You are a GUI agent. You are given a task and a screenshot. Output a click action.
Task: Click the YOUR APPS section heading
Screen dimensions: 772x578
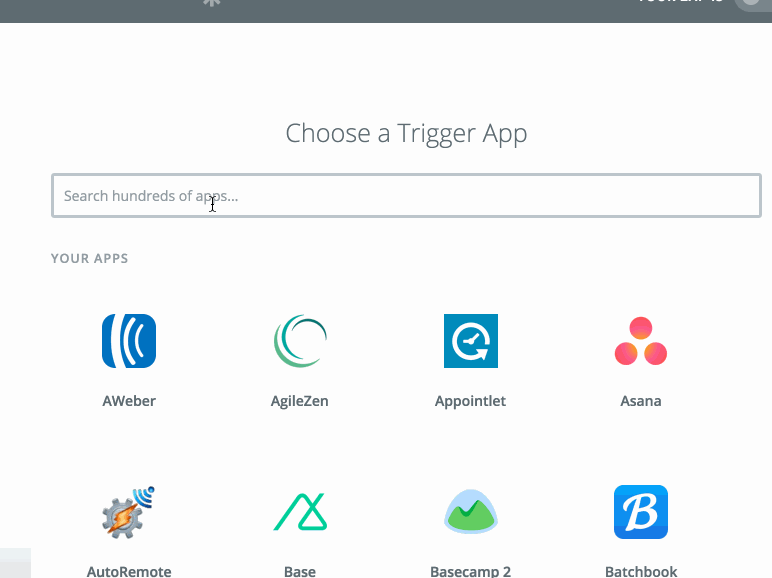click(x=90, y=258)
